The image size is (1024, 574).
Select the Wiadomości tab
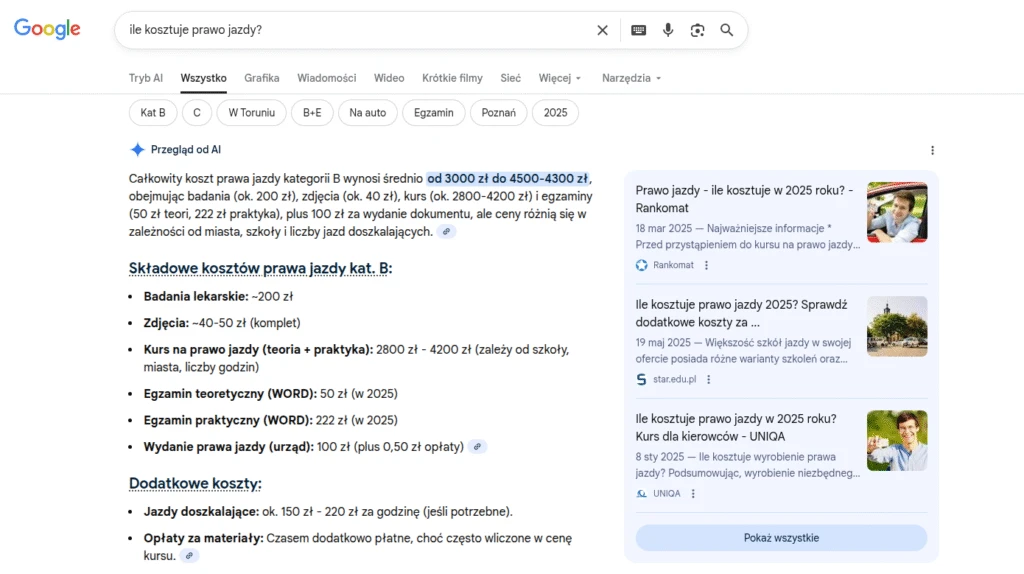tap(327, 78)
